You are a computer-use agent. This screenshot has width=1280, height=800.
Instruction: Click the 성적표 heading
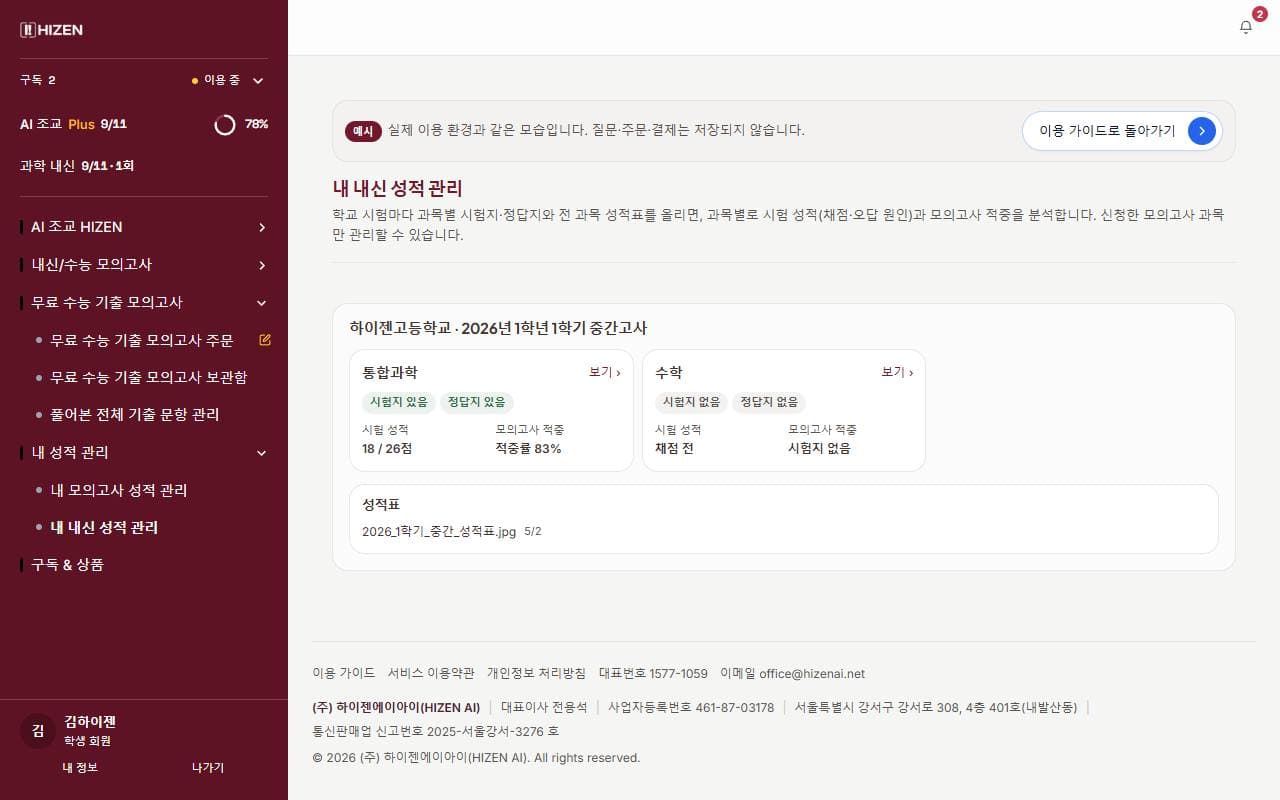tap(381, 505)
